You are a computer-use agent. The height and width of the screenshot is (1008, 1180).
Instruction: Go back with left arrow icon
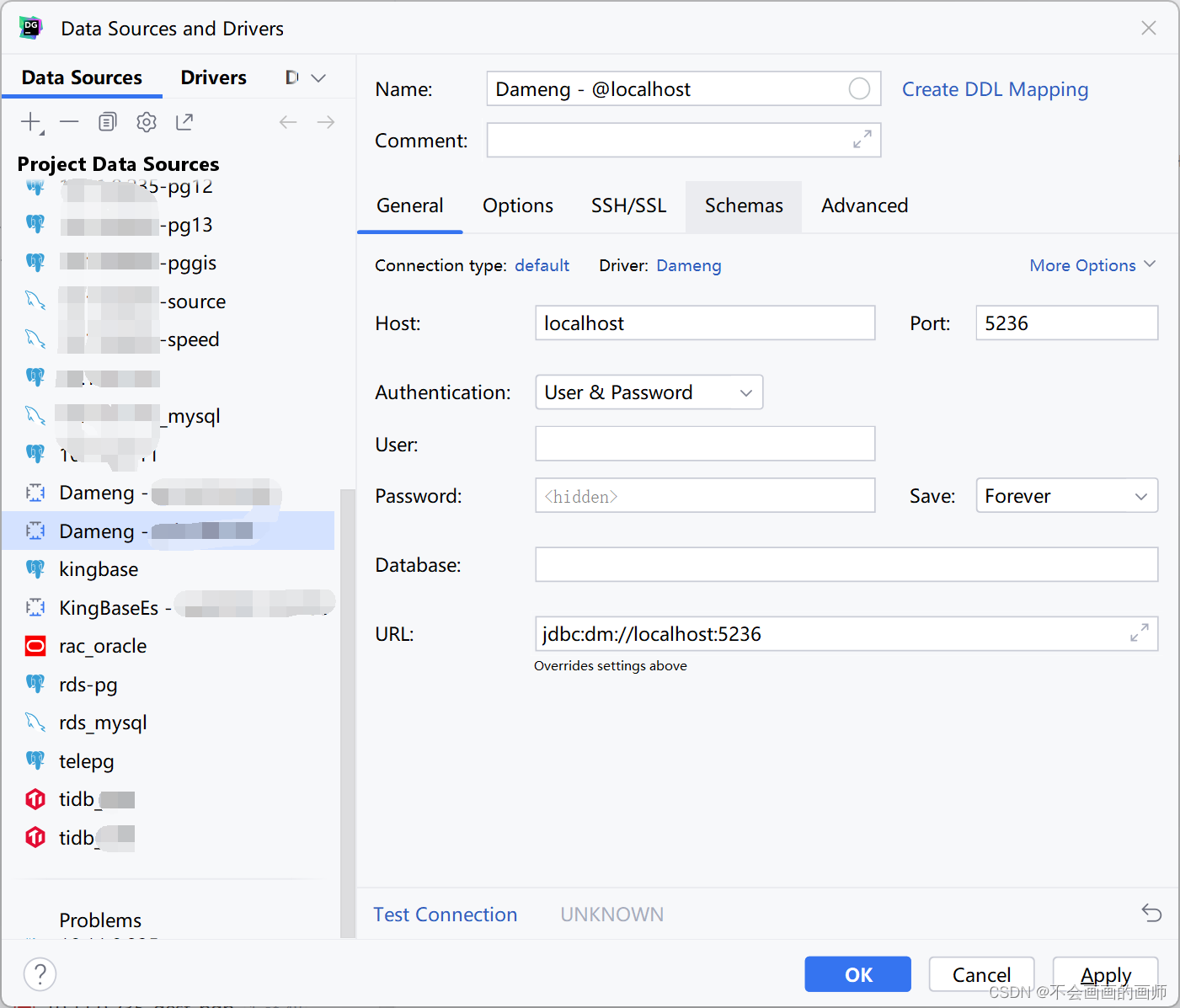click(288, 122)
